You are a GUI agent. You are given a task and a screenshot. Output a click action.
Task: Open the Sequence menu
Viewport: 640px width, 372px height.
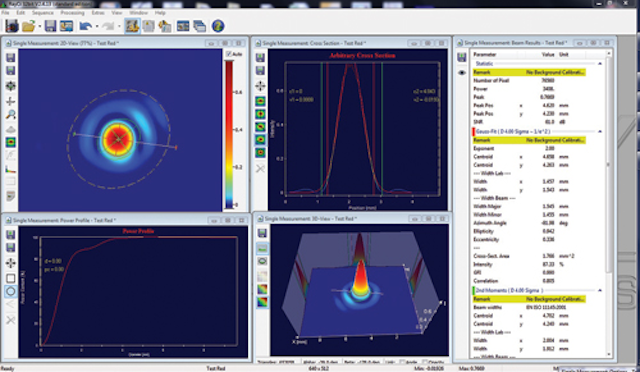click(42, 13)
